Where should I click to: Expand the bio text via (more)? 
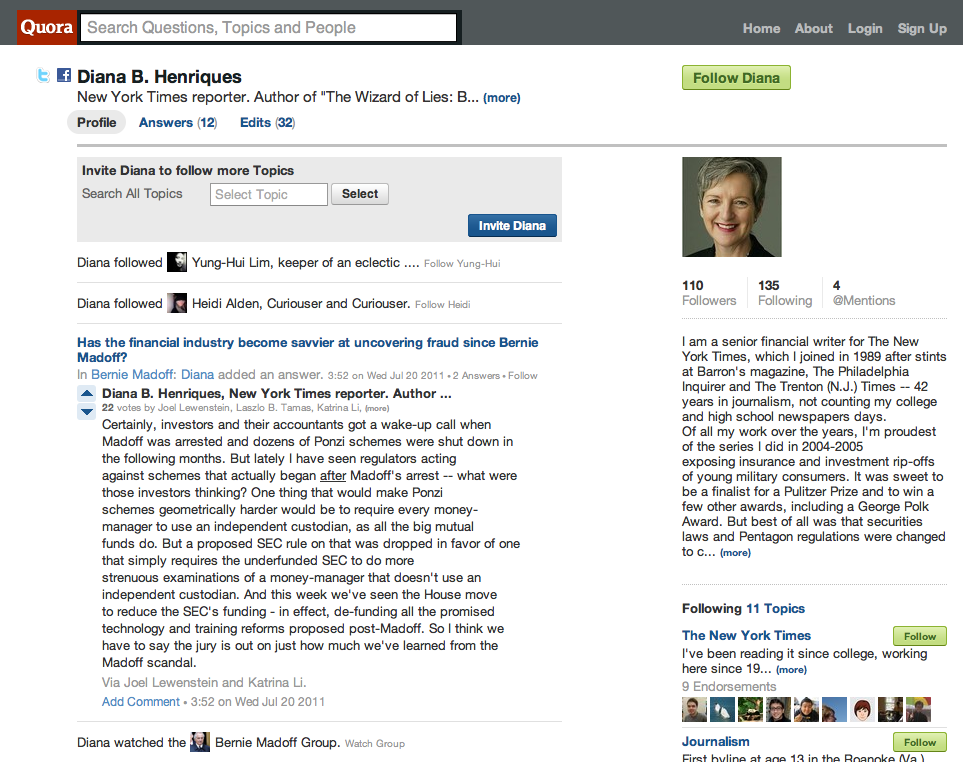point(735,553)
